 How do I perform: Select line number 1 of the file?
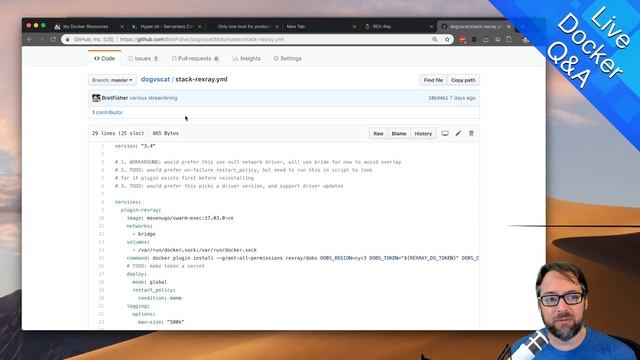[x=102, y=146]
